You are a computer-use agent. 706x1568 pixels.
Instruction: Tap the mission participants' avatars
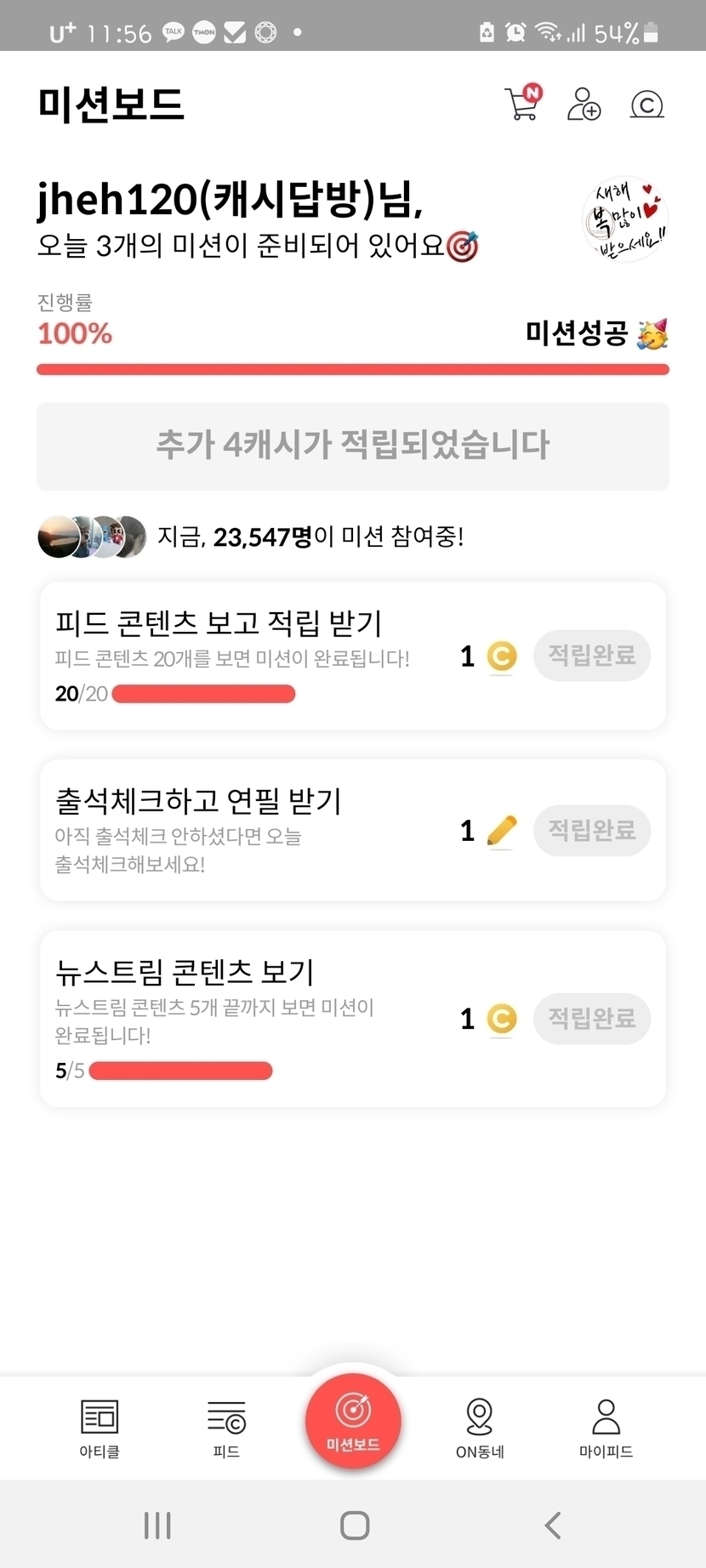point(92,537)
